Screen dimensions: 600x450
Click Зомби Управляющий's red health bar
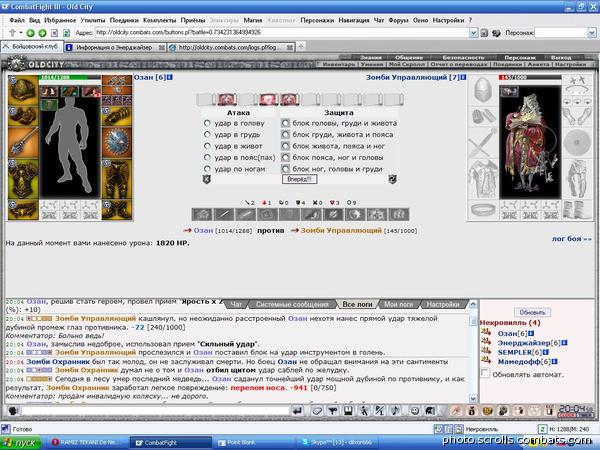click(530, 77)
